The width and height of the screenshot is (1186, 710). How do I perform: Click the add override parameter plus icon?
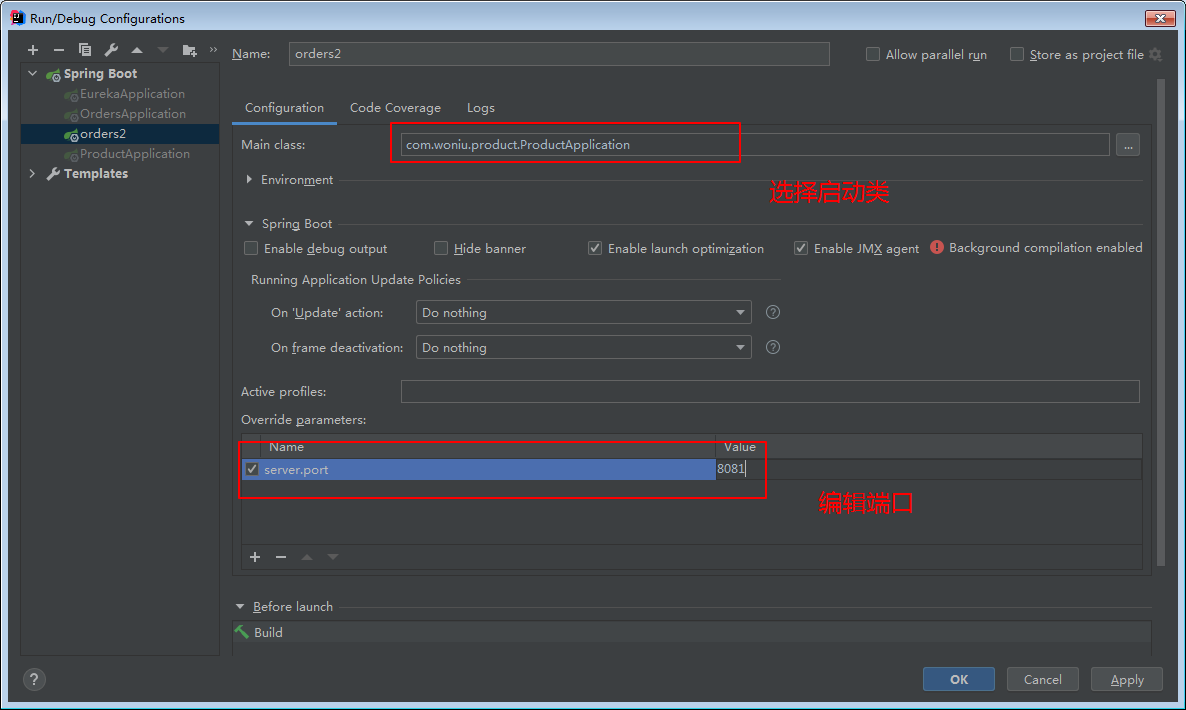(x=255, y=557)
